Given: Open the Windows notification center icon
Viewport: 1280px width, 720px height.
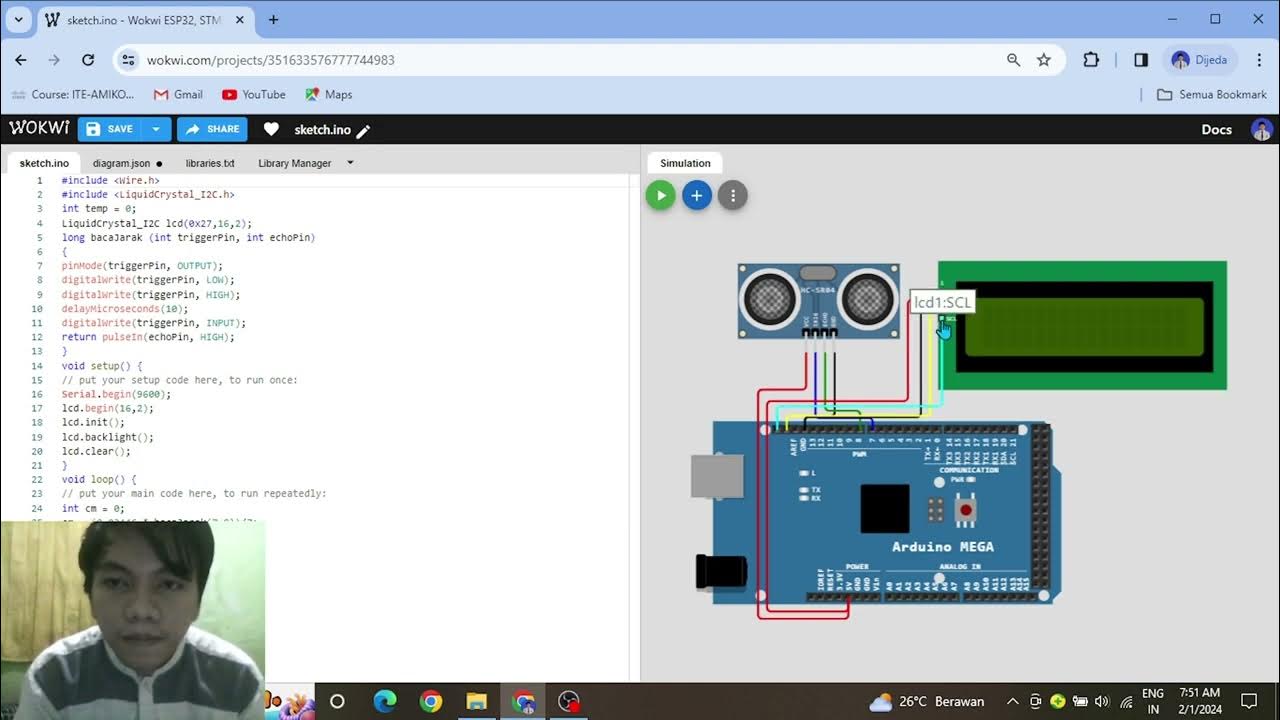Looking at the screenshot, I should tap(1248, 701).
